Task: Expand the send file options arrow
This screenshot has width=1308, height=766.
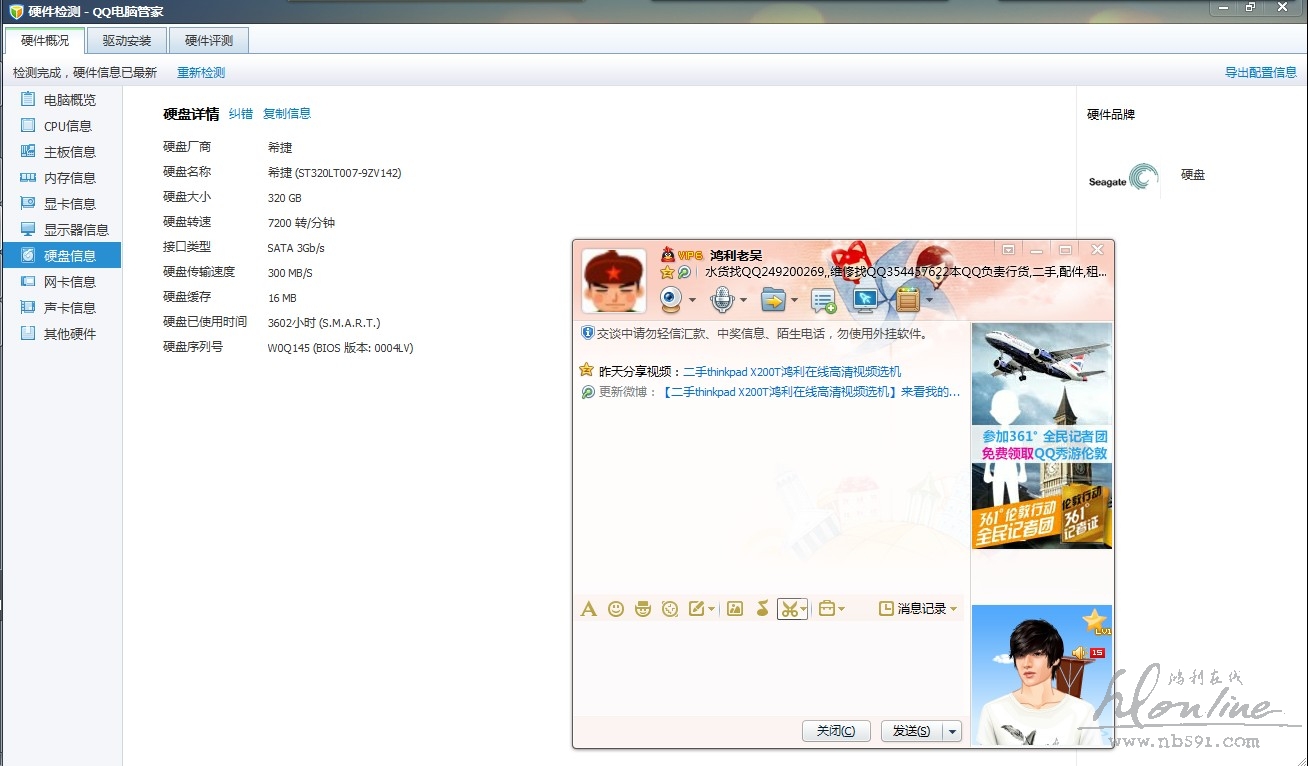Action: [794, 300]
